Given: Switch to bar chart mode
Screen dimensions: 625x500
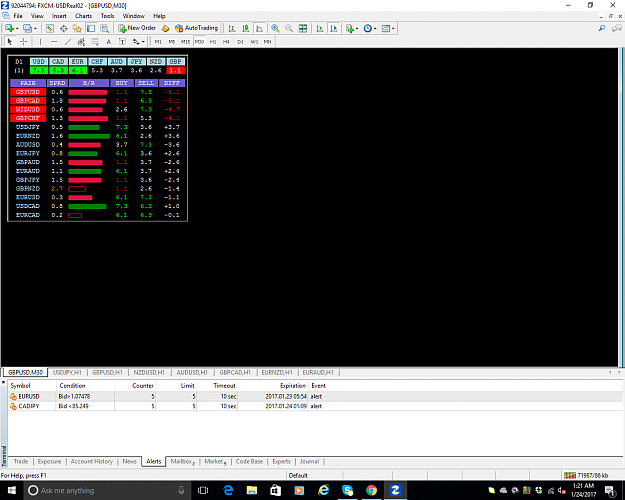Looking at the screenshot, I should point(232,28).
